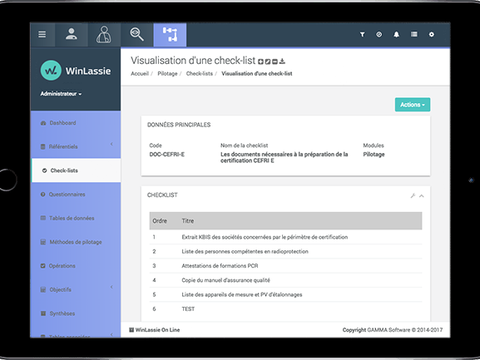Select row 'Copie du manuel d'assurance qualité'
Screen dimensions: 480x360
pos(286,280)
